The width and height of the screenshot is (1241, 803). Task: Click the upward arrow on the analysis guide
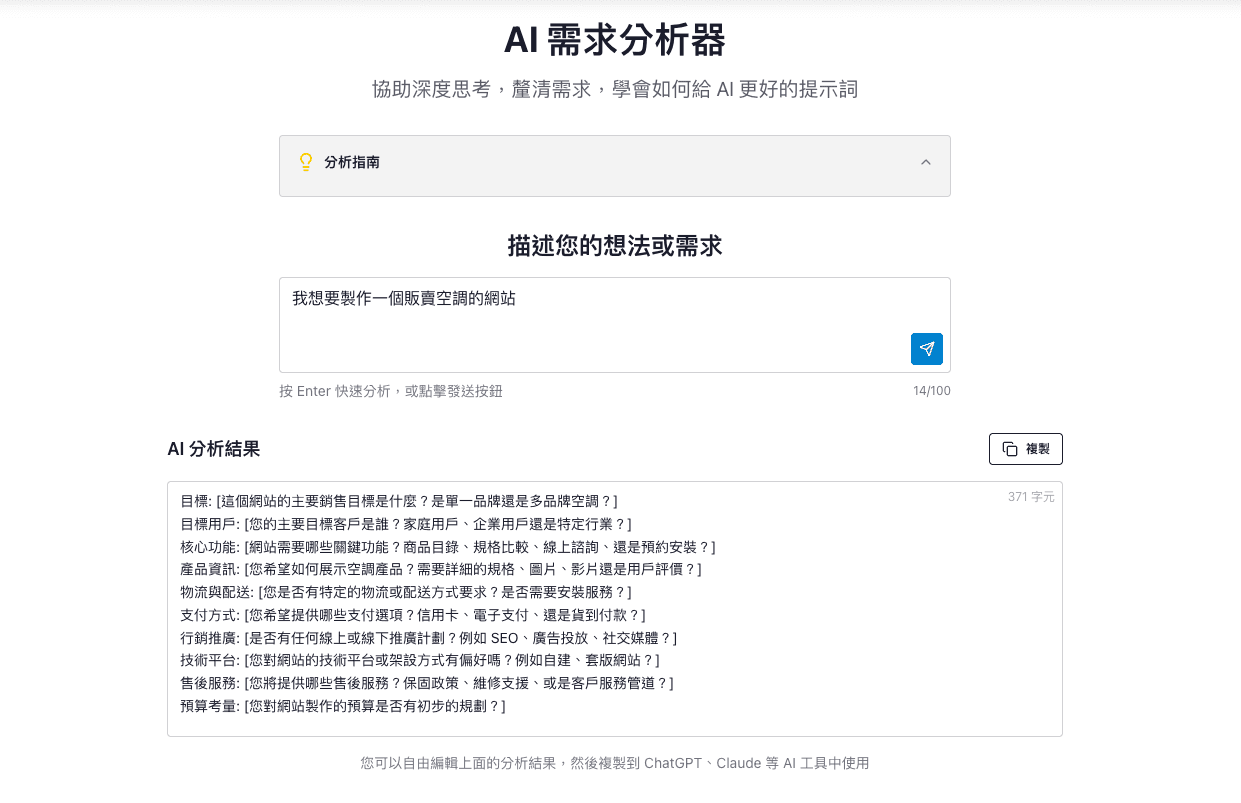(925, 162)
